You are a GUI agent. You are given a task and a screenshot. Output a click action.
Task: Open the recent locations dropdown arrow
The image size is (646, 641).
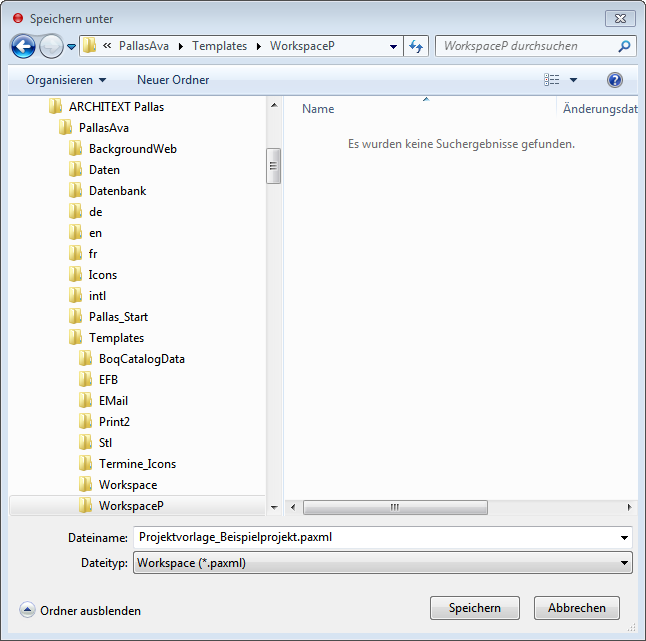[x=71, y=47]
